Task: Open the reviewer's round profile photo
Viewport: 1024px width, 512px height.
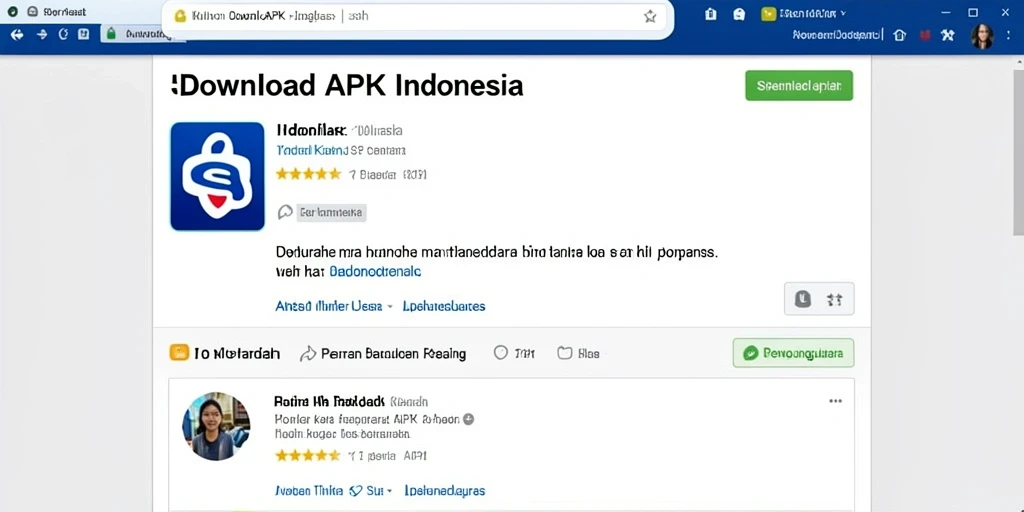Action: click(x=216, y=426)
